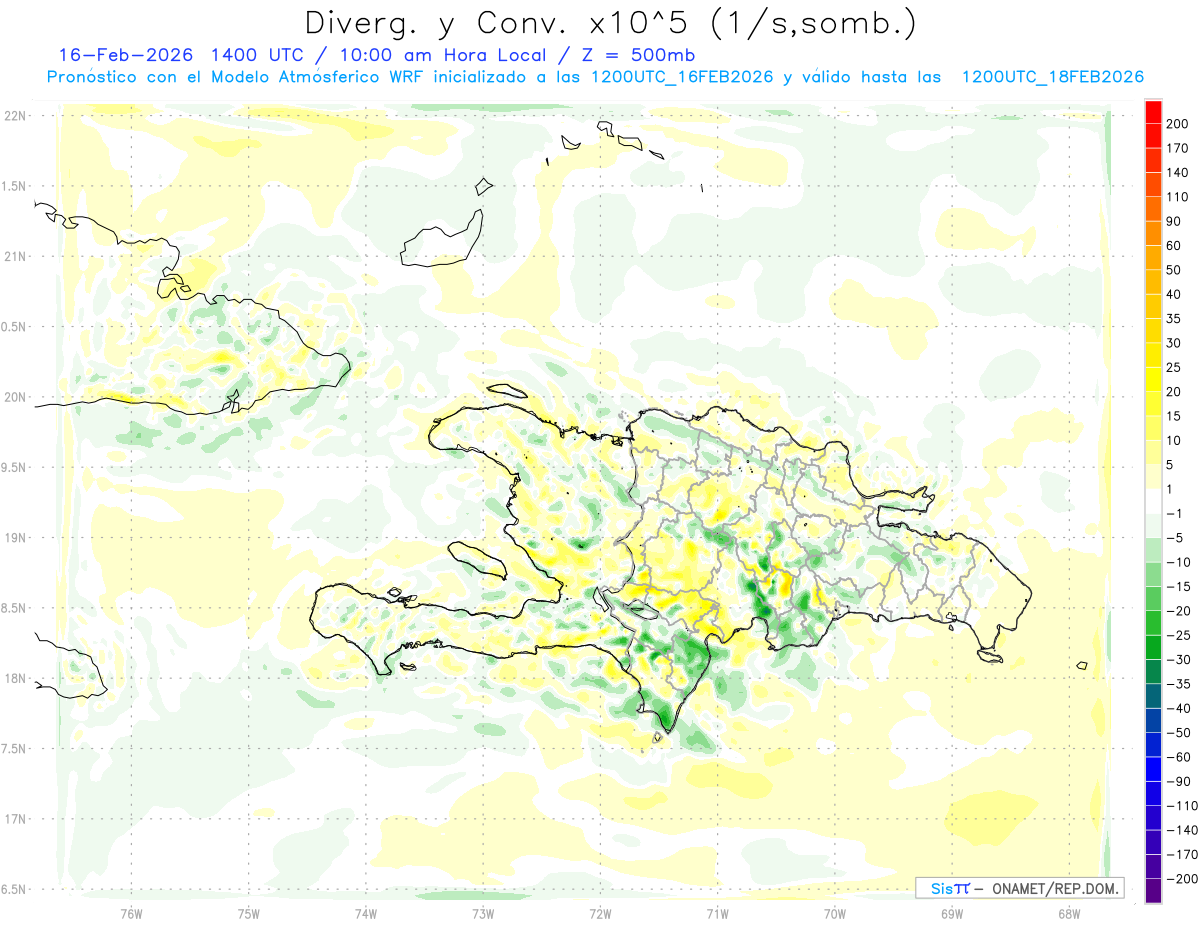The height and width of the screenshot is (927, 1200).
Task: Click the '0.5N' latitude label
Action: point(13,327)
